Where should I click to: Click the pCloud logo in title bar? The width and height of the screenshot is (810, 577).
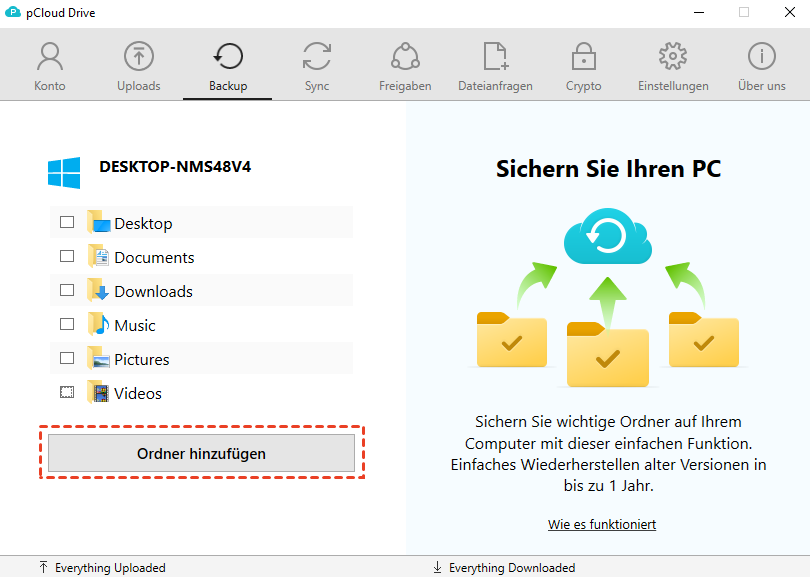[12, 12]
